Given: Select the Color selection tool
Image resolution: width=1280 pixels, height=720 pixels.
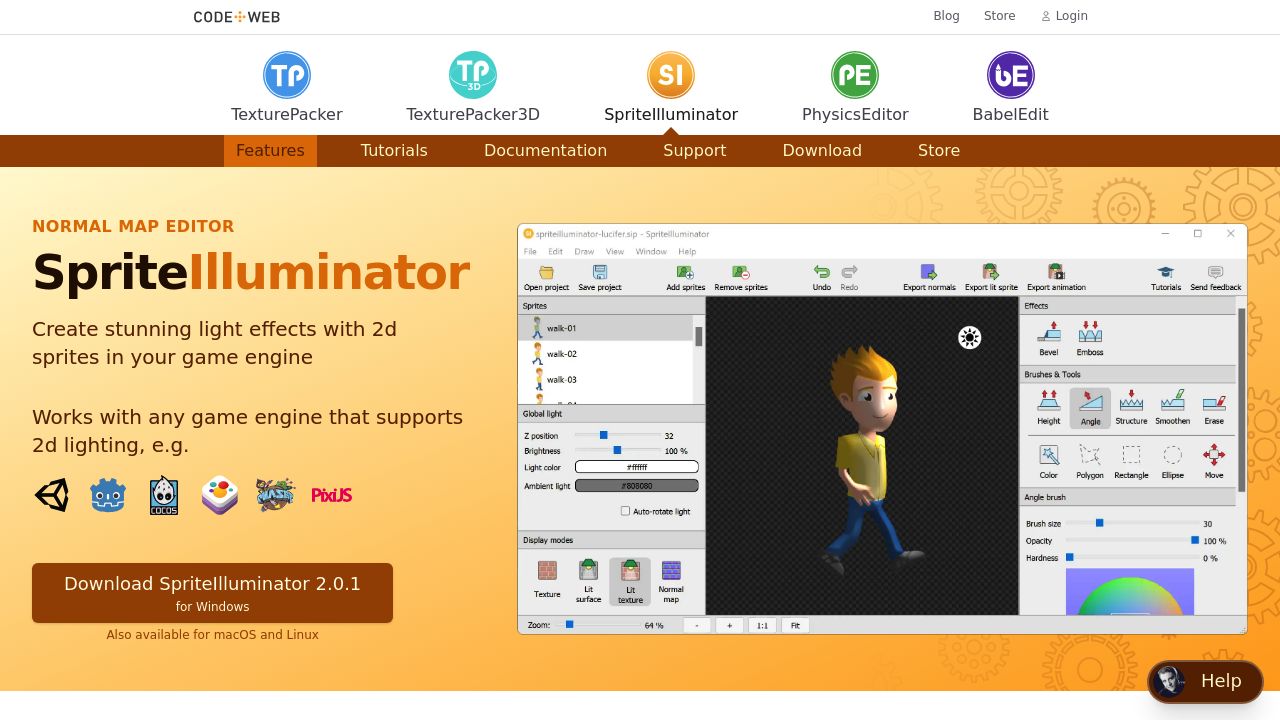Looking at the screenshot, I should click(x=1049, y=455).
